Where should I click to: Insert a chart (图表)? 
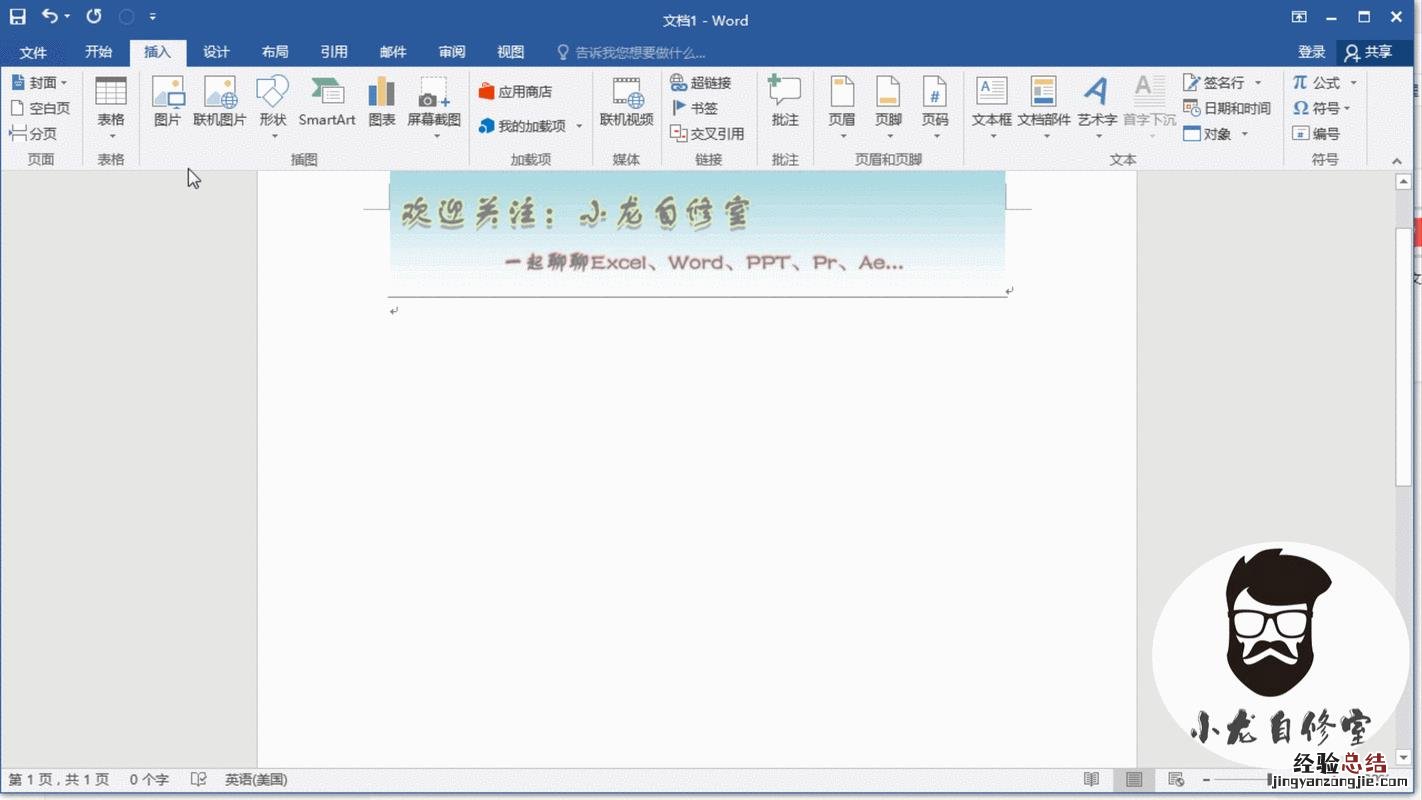coord(382,103)
